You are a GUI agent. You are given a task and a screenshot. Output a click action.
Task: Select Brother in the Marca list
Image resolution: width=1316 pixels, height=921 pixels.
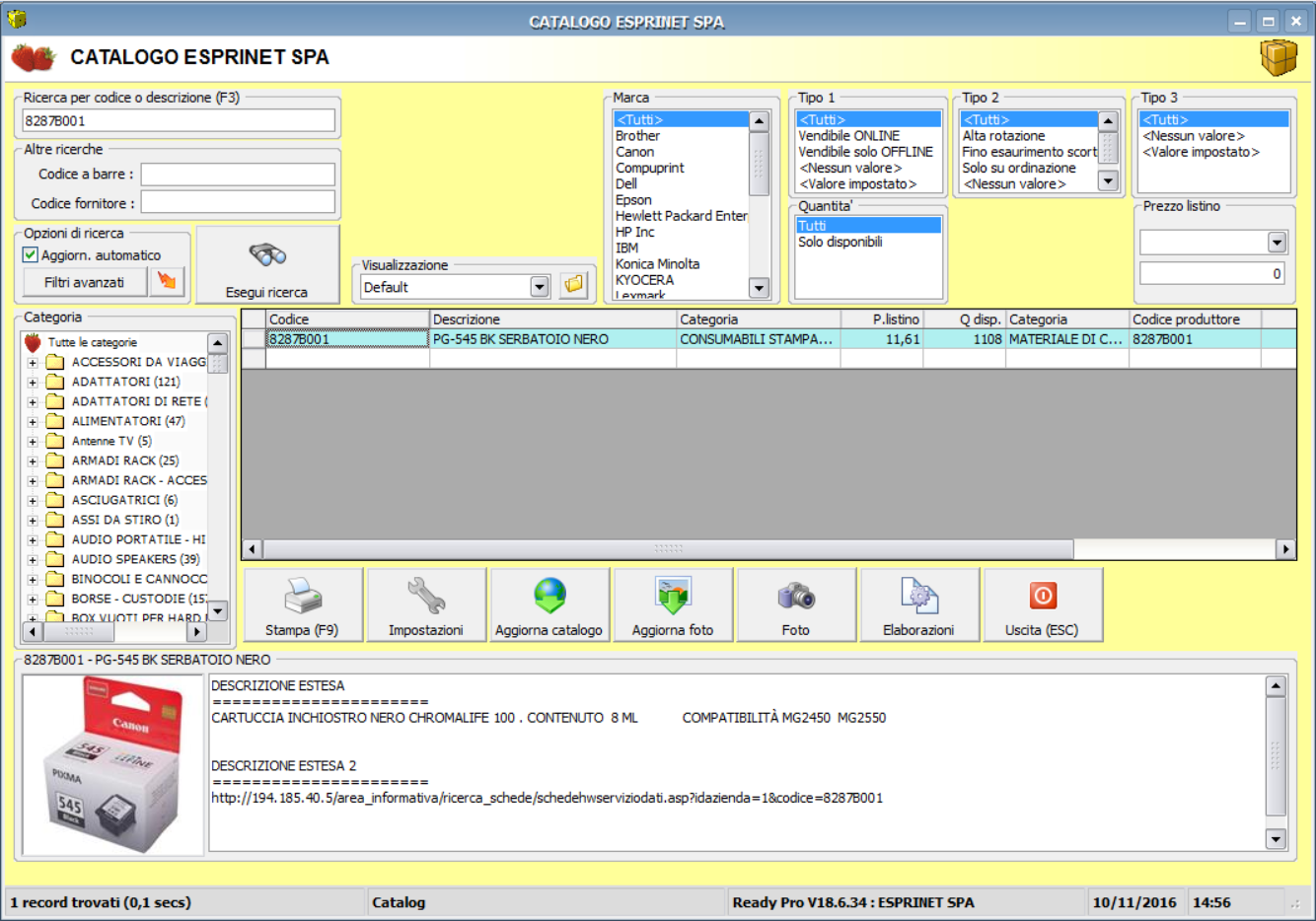(x=637, y=136)
